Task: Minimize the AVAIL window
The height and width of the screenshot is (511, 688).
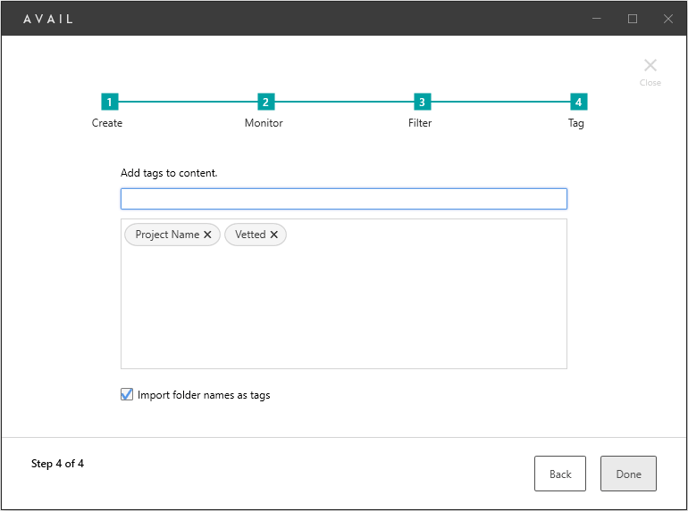Action: 596,18
